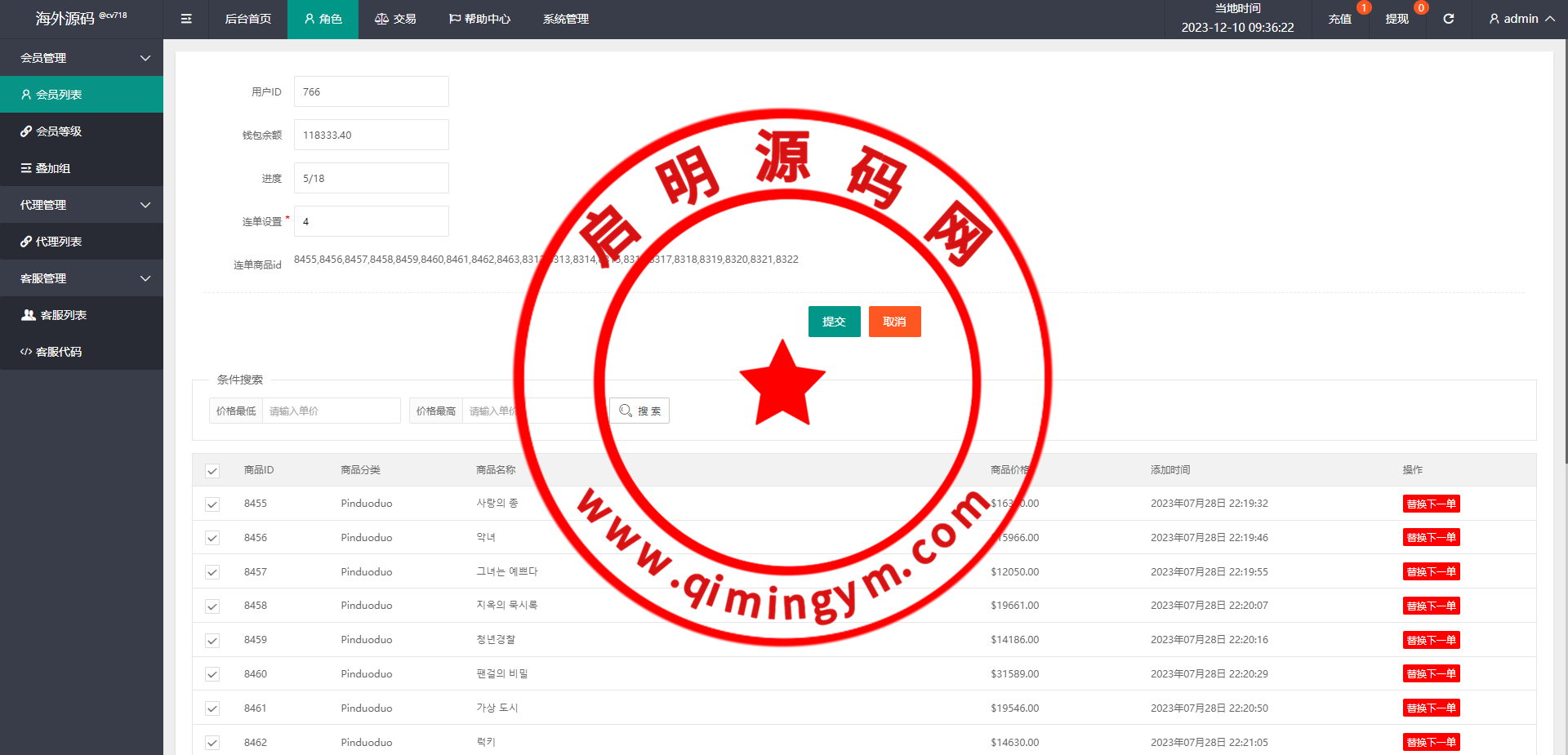Screen dimensions: 1568x755
Task: Click the 搜索 search button with magnifier
Action: [639, 411]
